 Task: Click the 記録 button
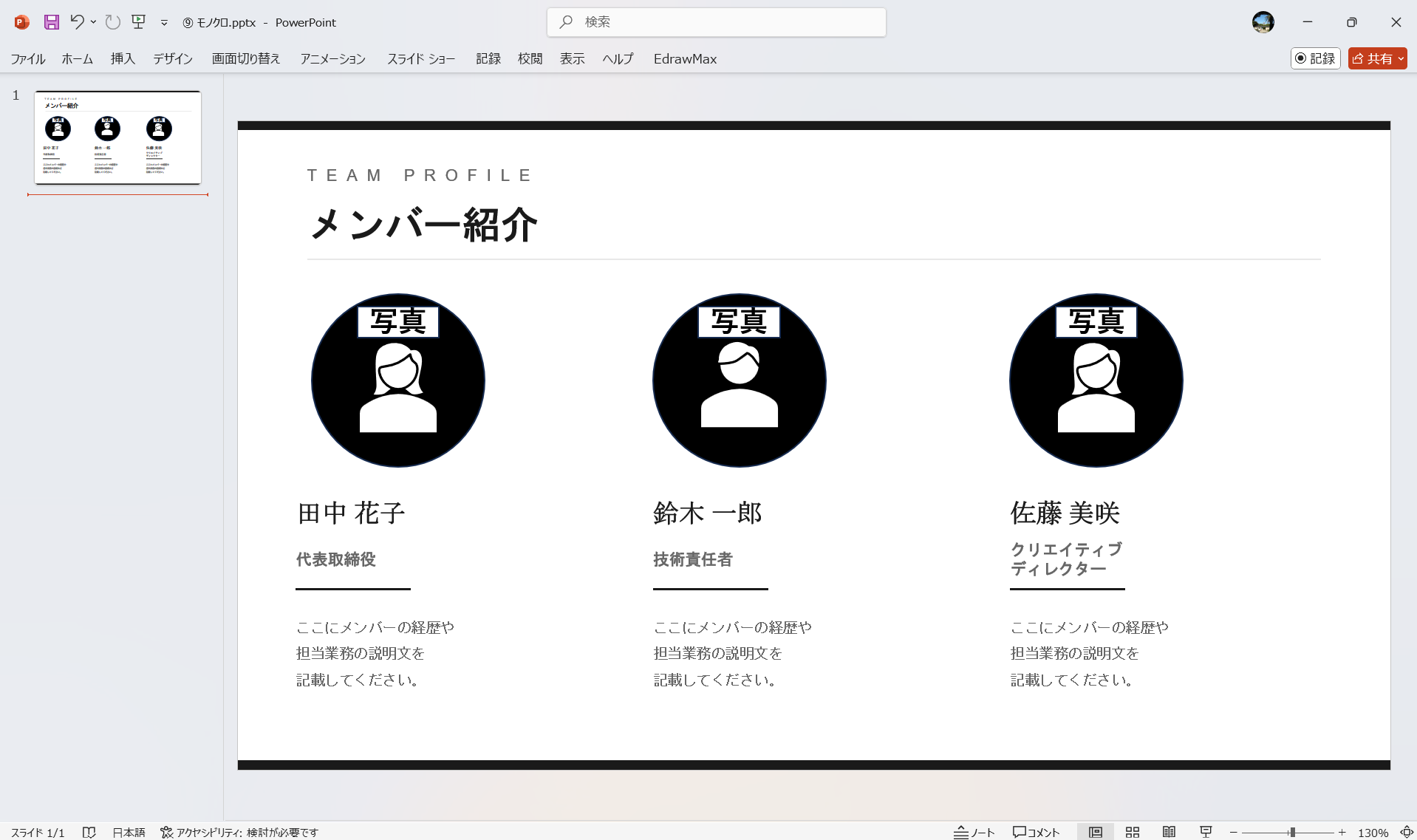[1315, 58]
